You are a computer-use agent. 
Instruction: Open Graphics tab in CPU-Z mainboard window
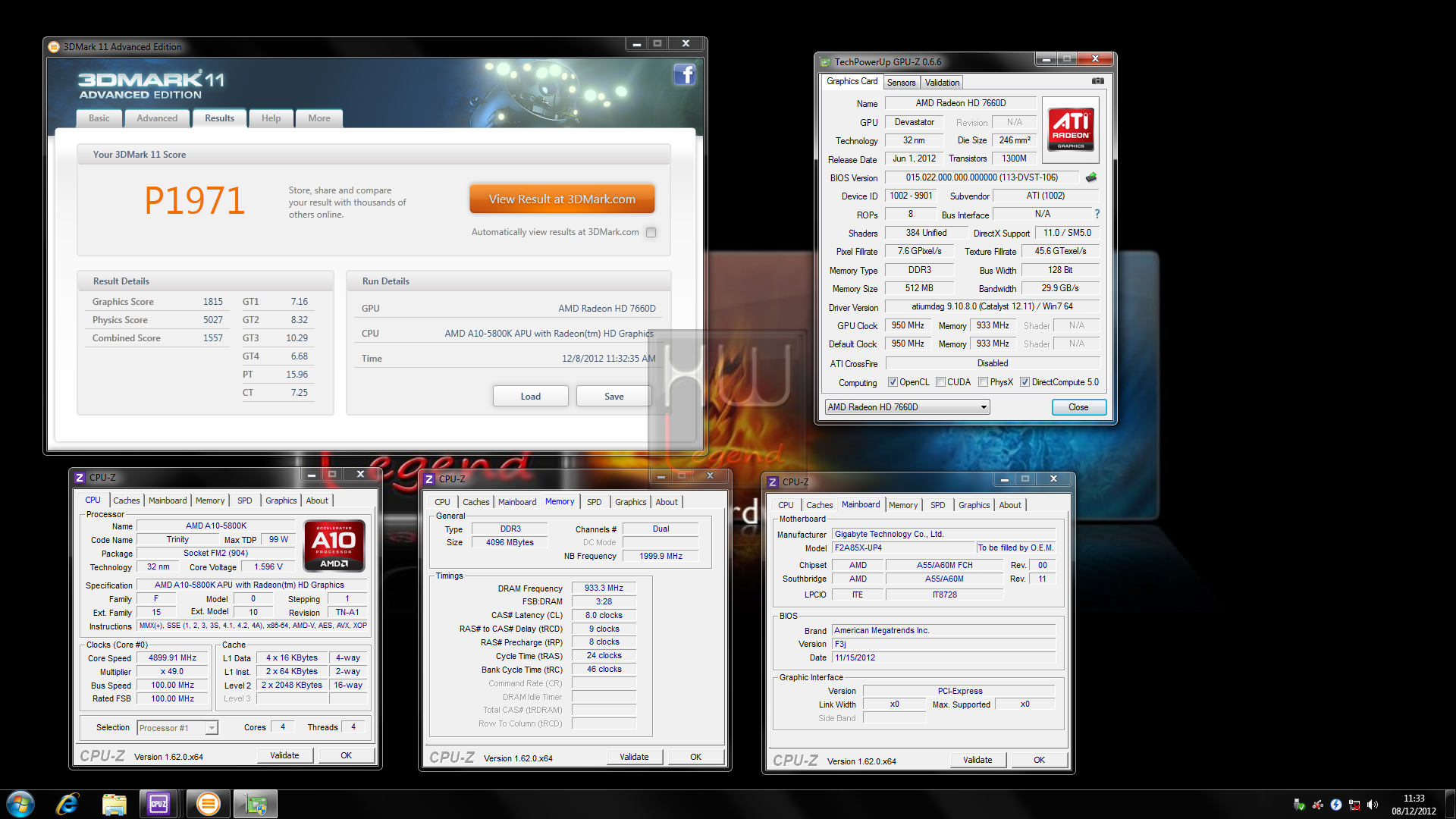coord(974,505)
